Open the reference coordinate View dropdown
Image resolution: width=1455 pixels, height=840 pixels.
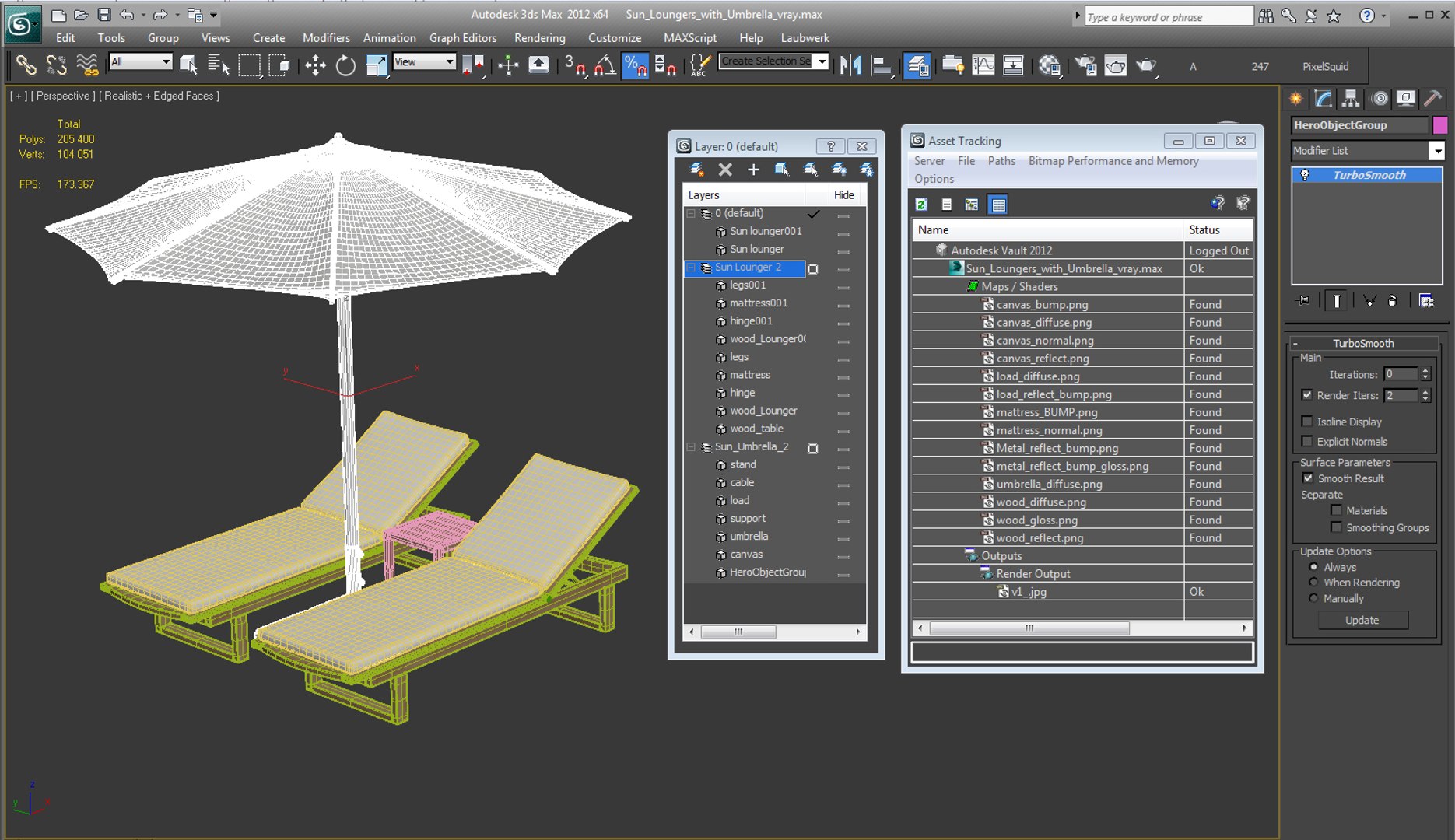tap(449, 61)
